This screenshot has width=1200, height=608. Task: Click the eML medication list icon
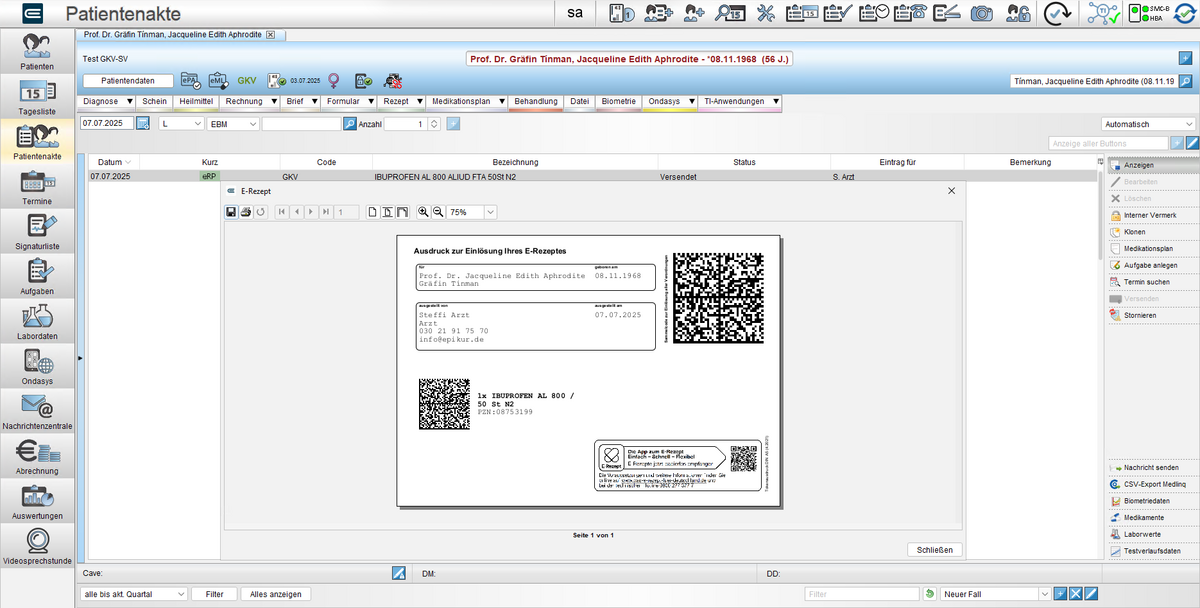[219, 80]
